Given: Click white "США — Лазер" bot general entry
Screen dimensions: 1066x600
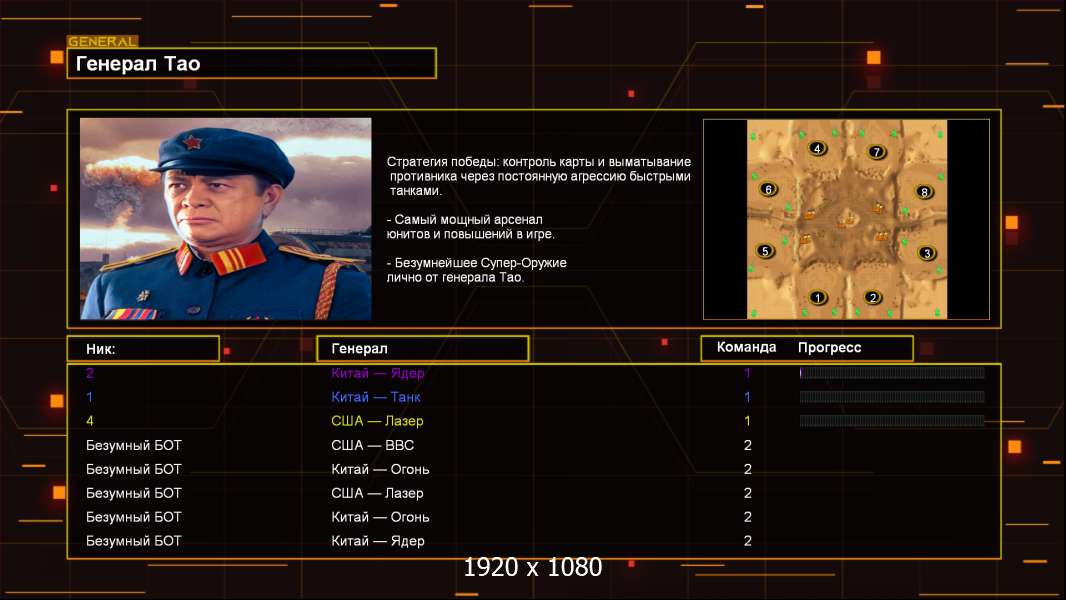Looking at the screenshot, I should [x=377, y=493].
